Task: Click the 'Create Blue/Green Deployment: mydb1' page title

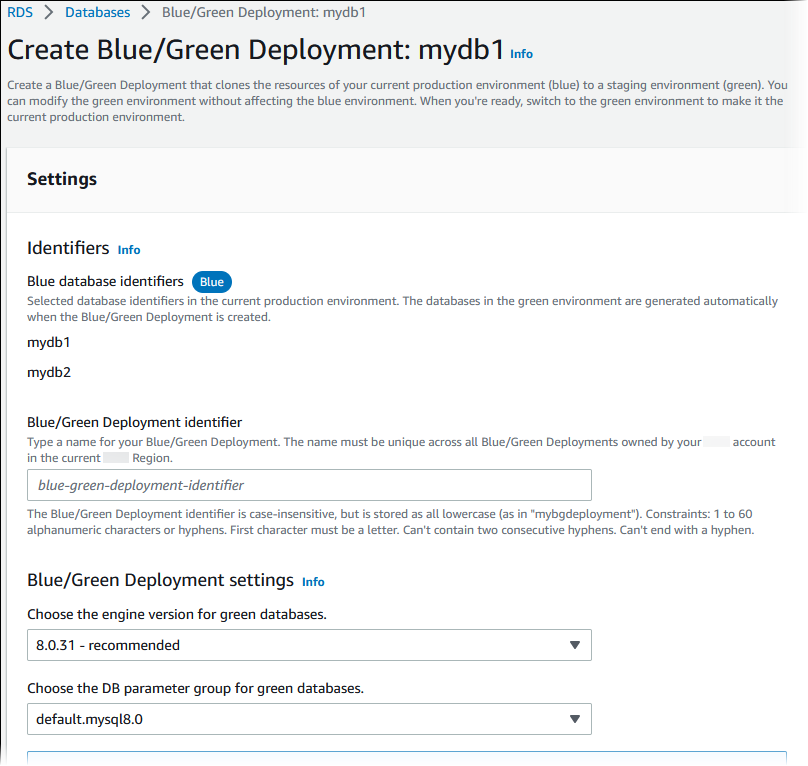Action: pos(255,51)
